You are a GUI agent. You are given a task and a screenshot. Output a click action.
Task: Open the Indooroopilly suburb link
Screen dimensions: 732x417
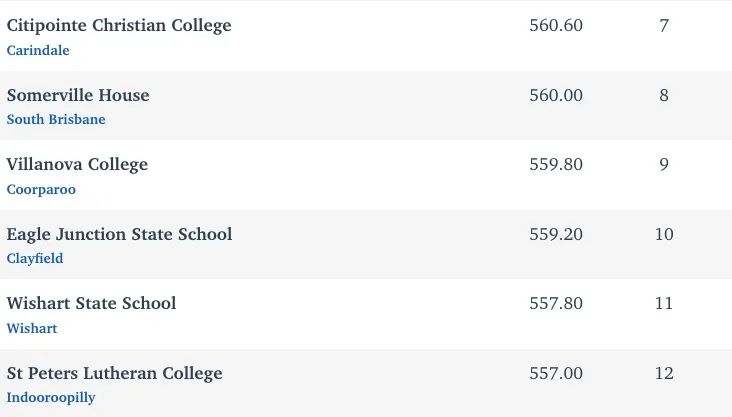click(x=51, y=397)
